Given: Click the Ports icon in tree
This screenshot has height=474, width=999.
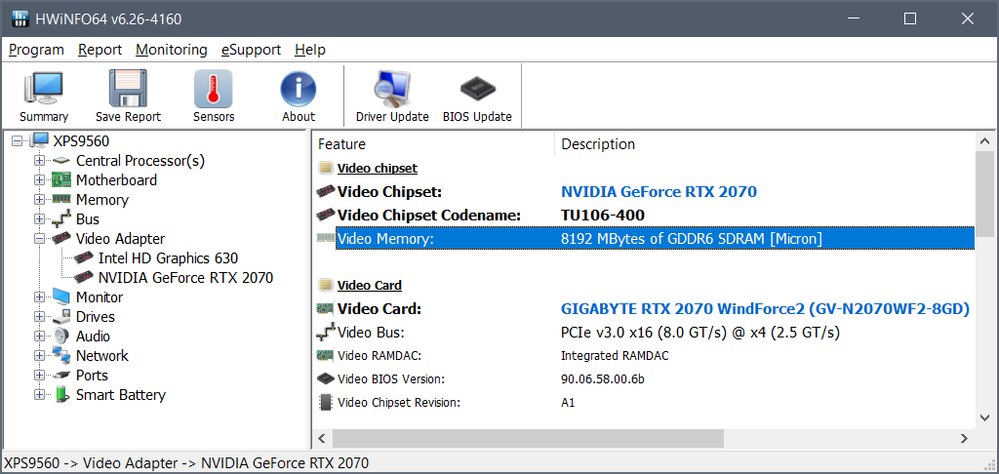Looking at the screenshot, I should click(61, 375).
